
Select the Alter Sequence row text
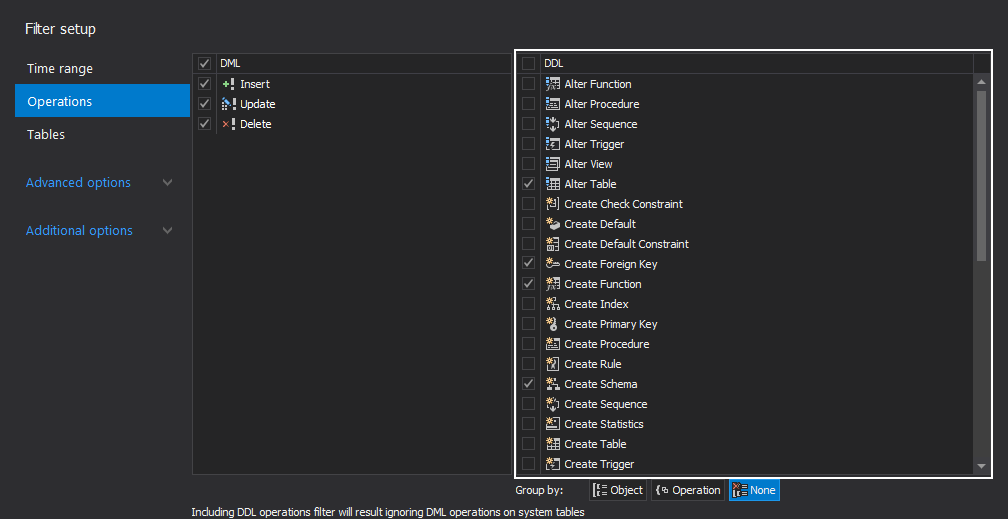point(601,124)
